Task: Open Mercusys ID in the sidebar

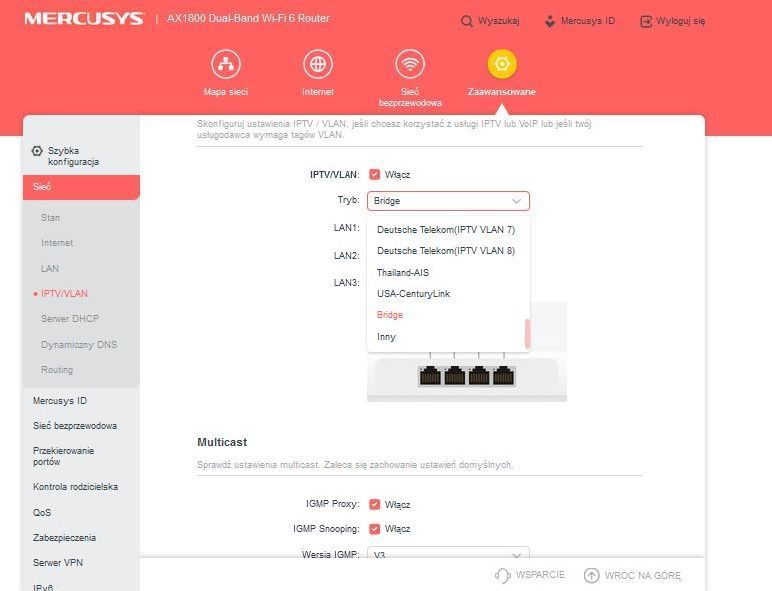Action: pos(60,401)
